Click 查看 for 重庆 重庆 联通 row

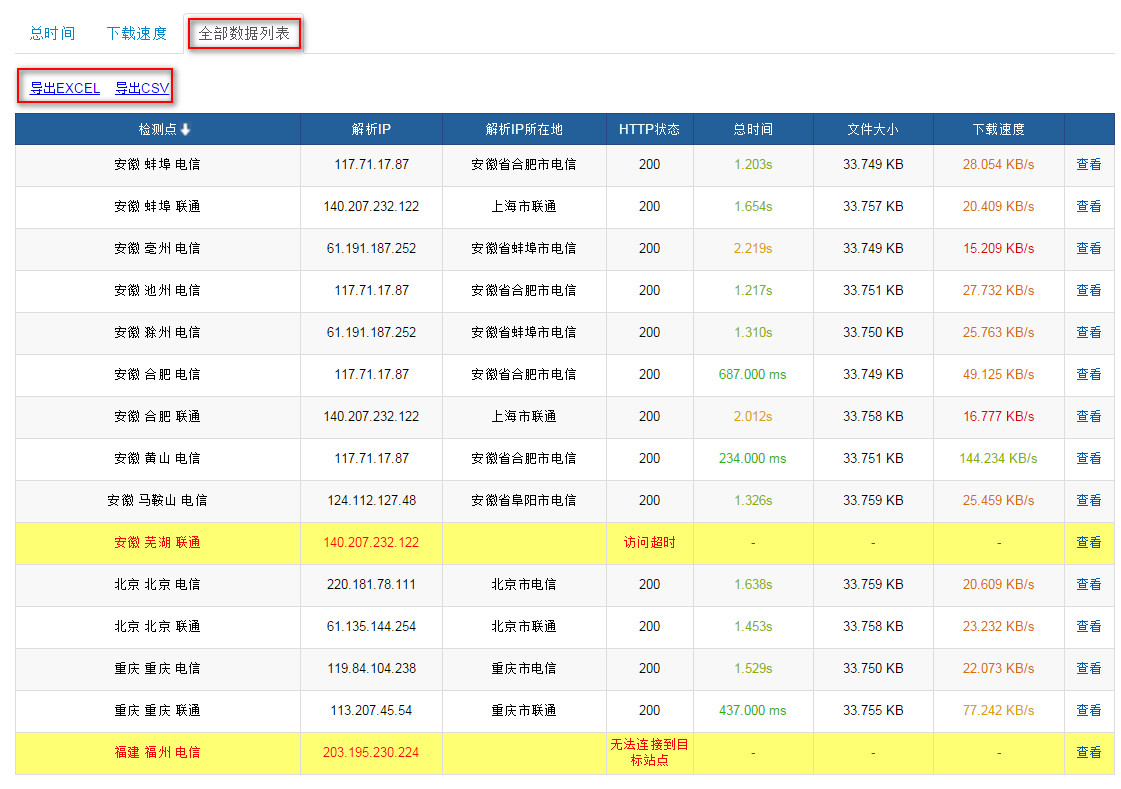pos(1088,710)
